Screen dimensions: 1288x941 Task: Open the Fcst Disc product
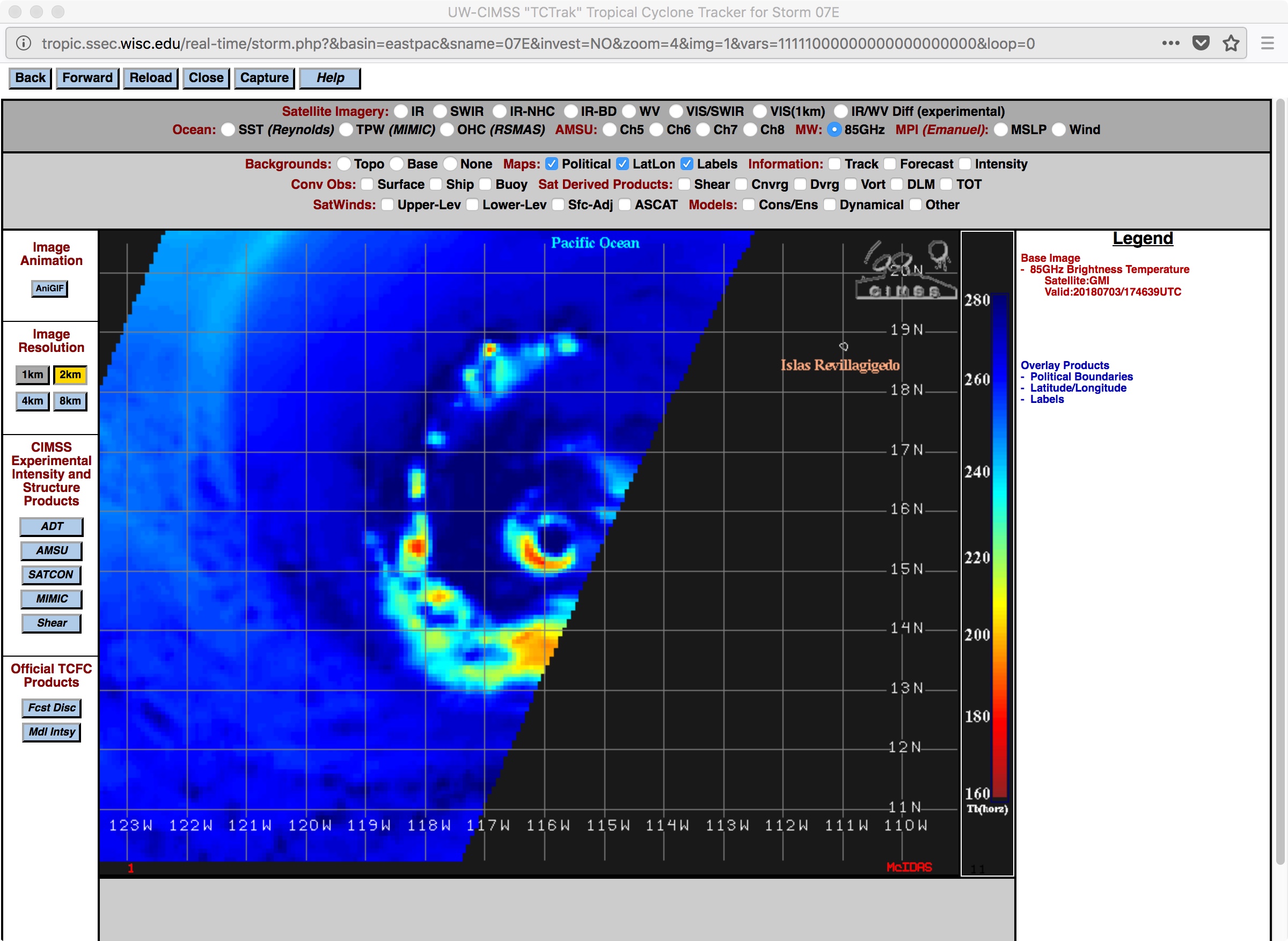(x=52, y=709)
